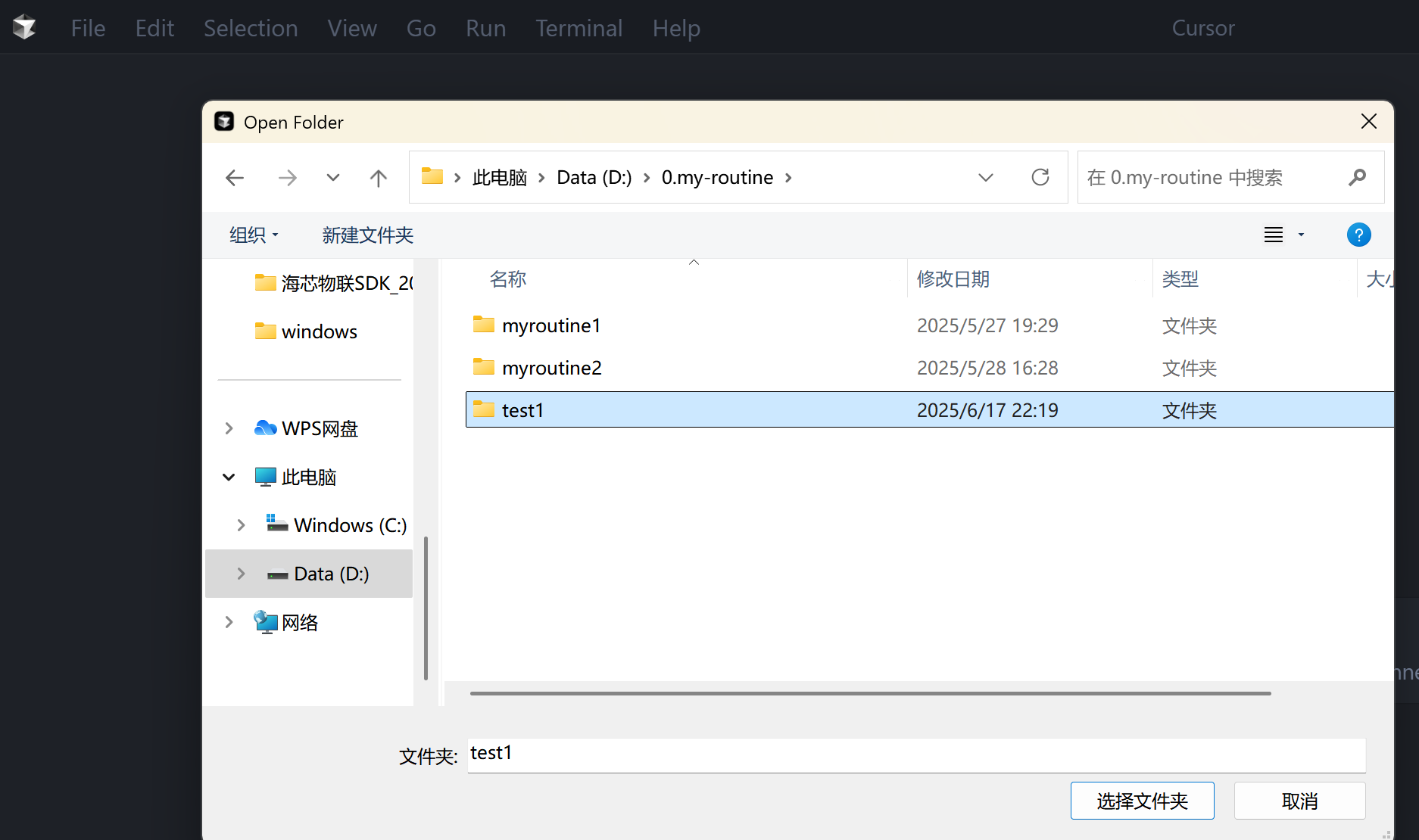The width and height of the screenshot is (1419, 840).
Task: Open the Edit menu
Action: (154, 28)
